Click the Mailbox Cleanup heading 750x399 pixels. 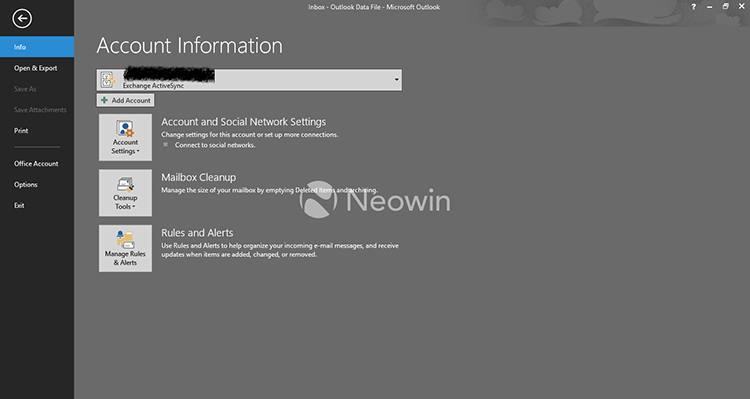tap(199, 177)
